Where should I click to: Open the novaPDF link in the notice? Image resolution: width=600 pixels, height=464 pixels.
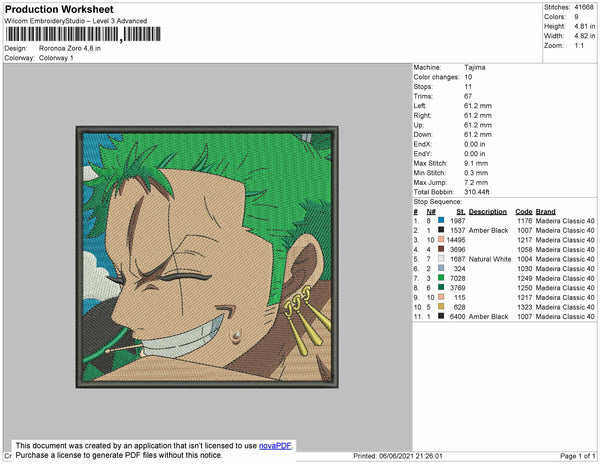(275, 446)
